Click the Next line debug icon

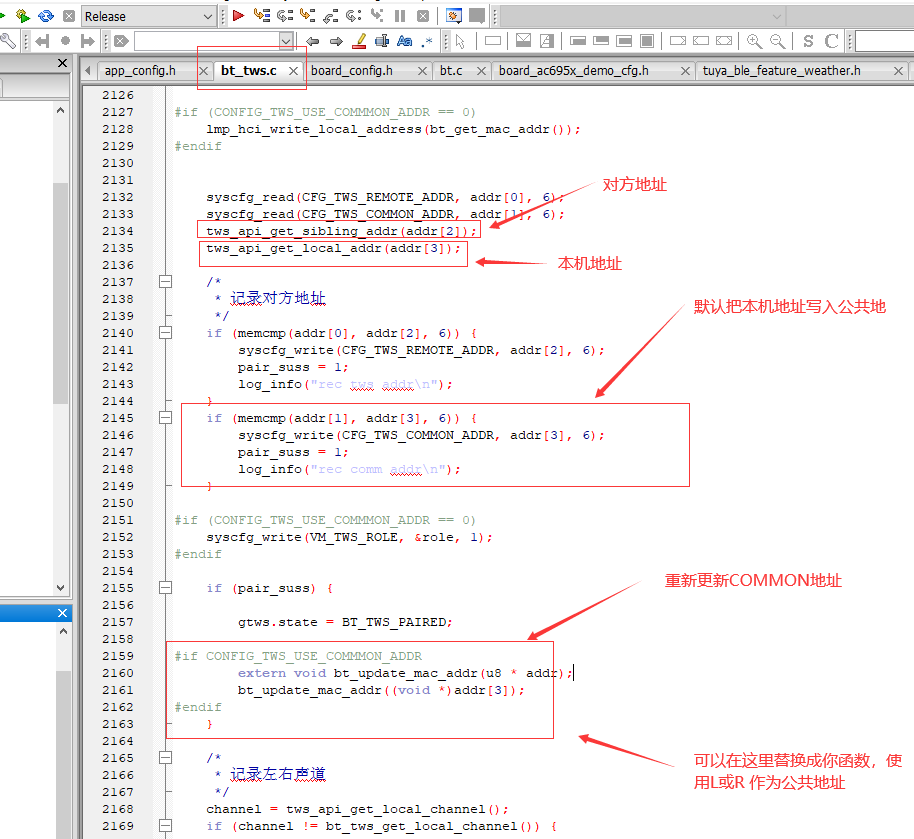pos(285,16)
